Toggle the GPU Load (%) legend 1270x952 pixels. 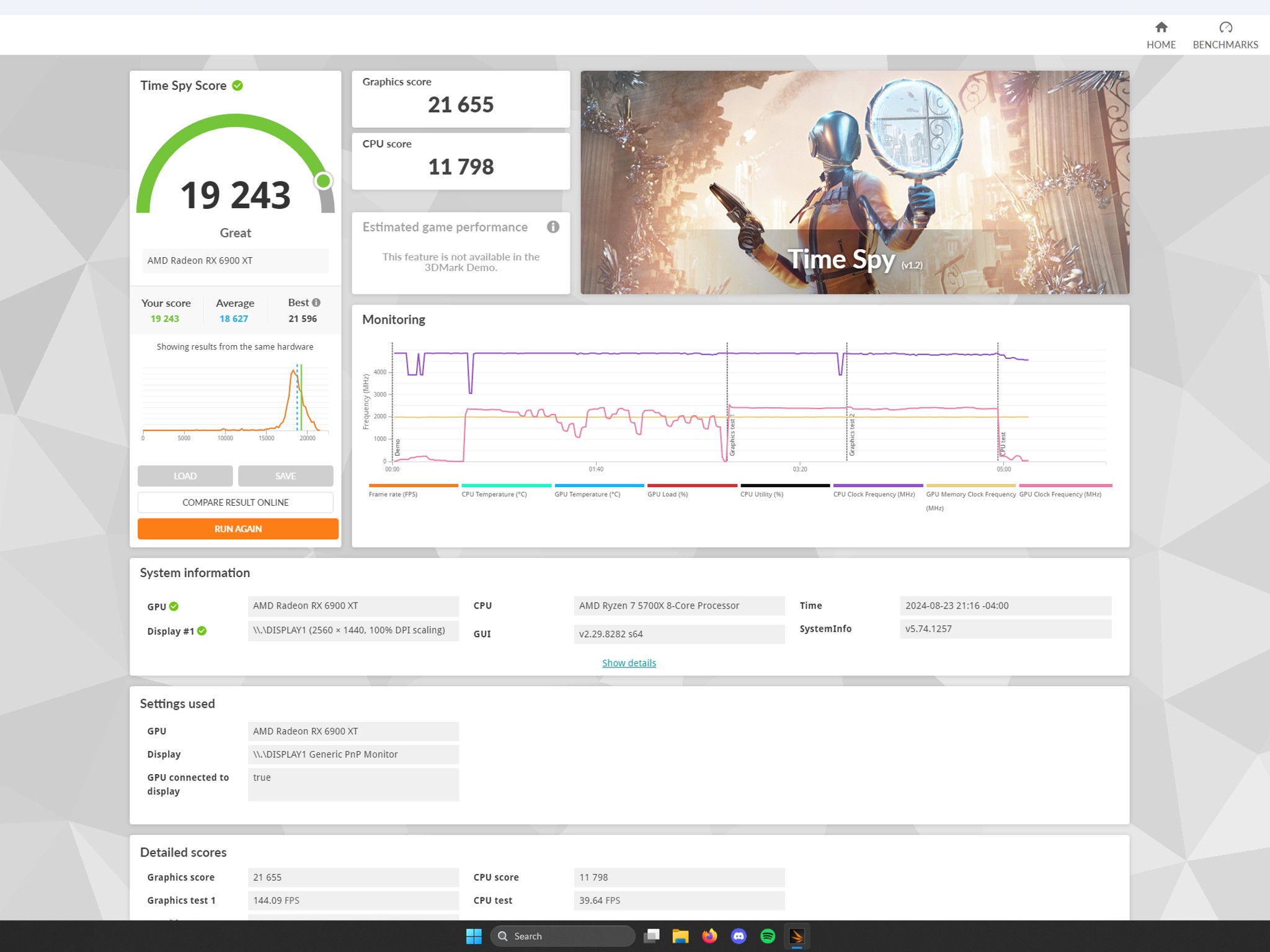coord(692,490)
